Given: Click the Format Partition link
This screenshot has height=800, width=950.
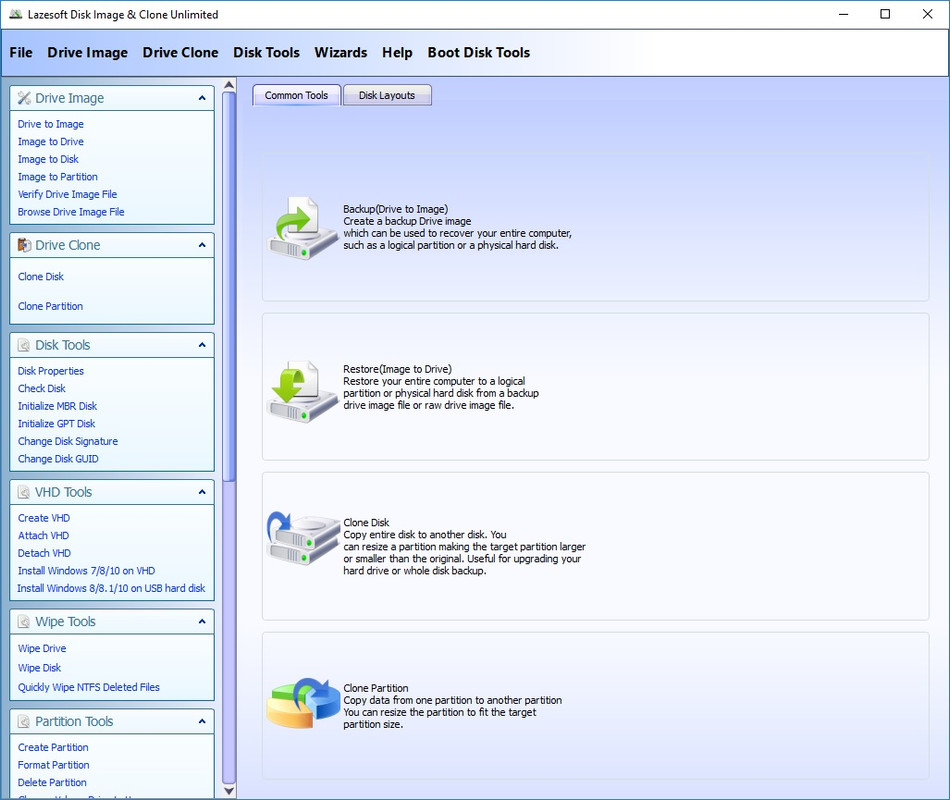Looking at the screenshot, I should 53,765.
